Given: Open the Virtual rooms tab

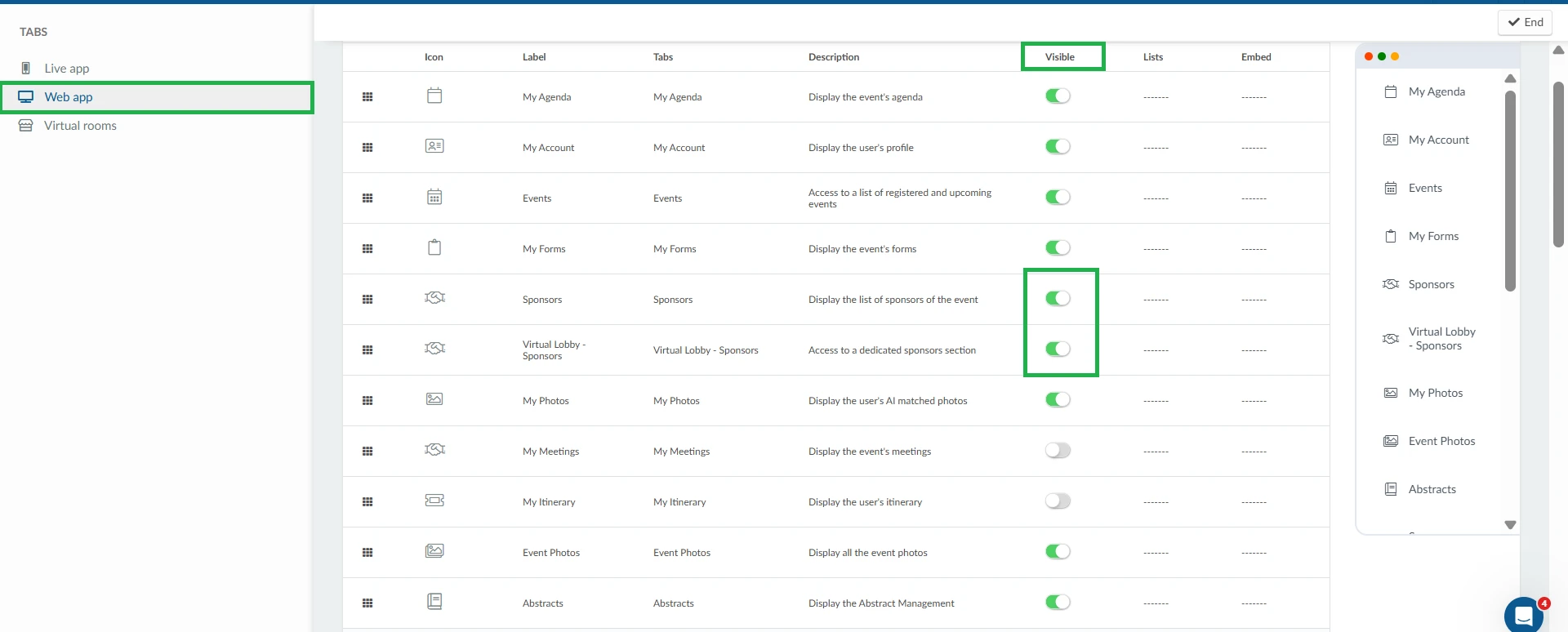Looking at the screenshot, I should [80, 126].
